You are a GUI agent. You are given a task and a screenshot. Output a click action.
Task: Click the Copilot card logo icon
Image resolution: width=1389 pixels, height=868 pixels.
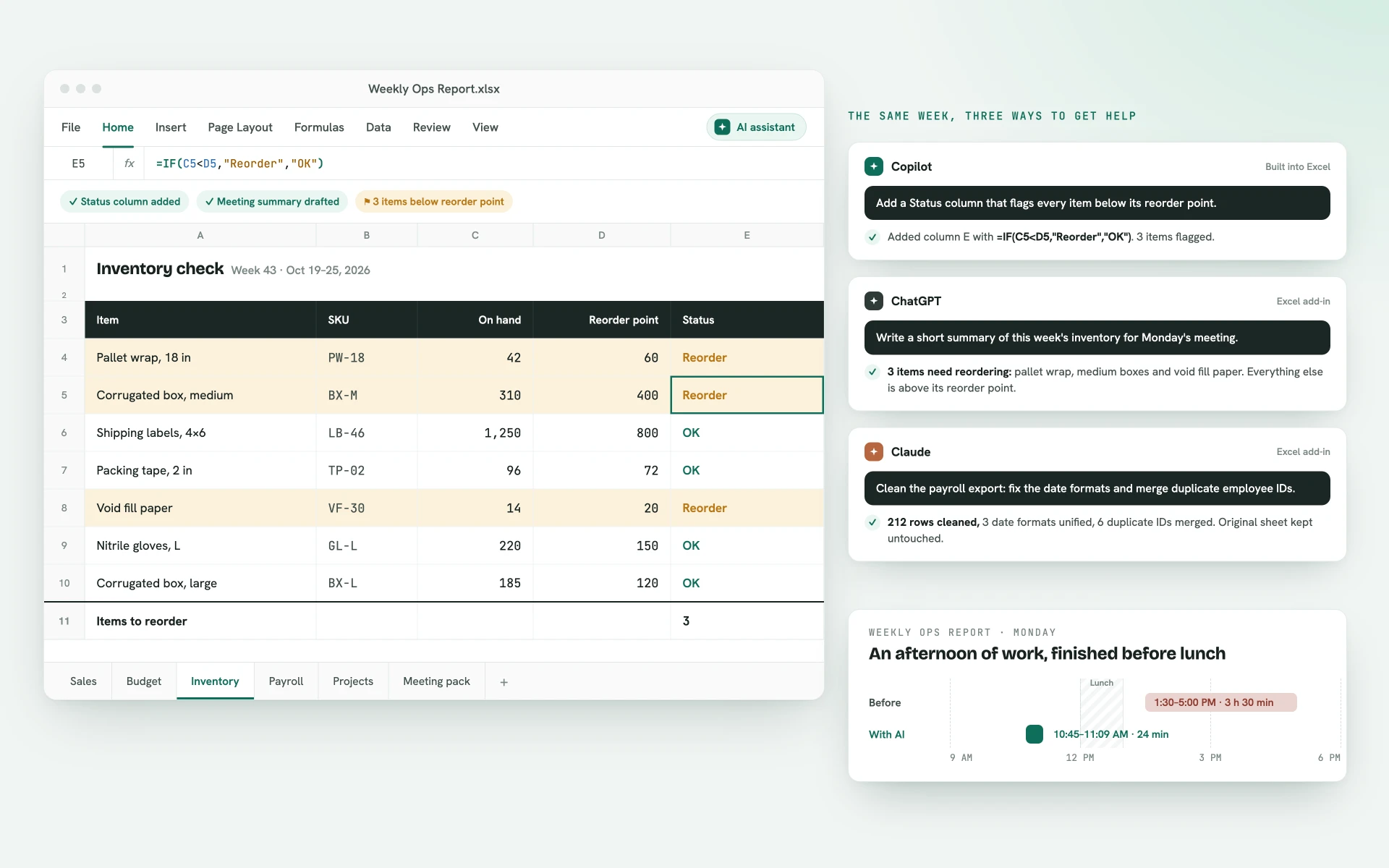(x=873, y=166)
